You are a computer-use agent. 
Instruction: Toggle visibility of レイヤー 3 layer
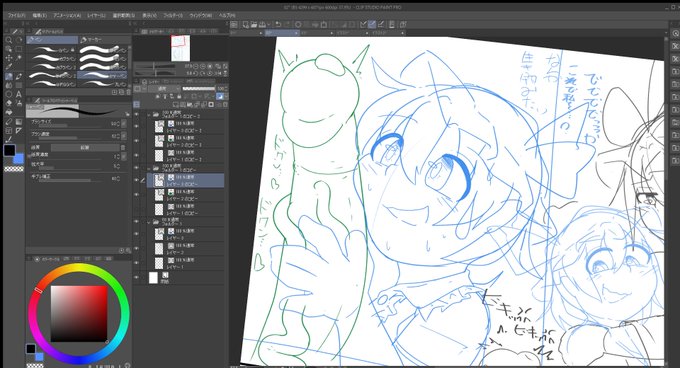click(137, 234)
